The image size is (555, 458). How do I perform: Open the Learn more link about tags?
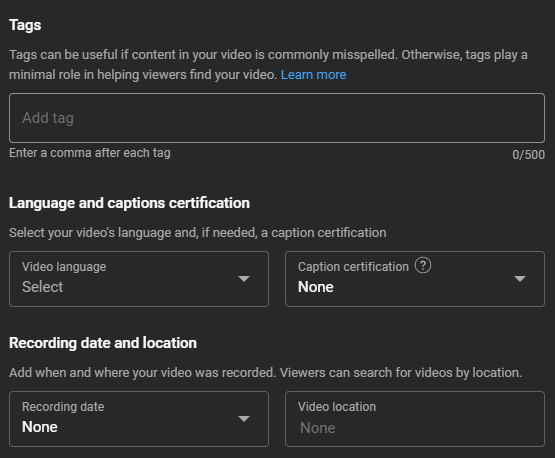point(314,75)
